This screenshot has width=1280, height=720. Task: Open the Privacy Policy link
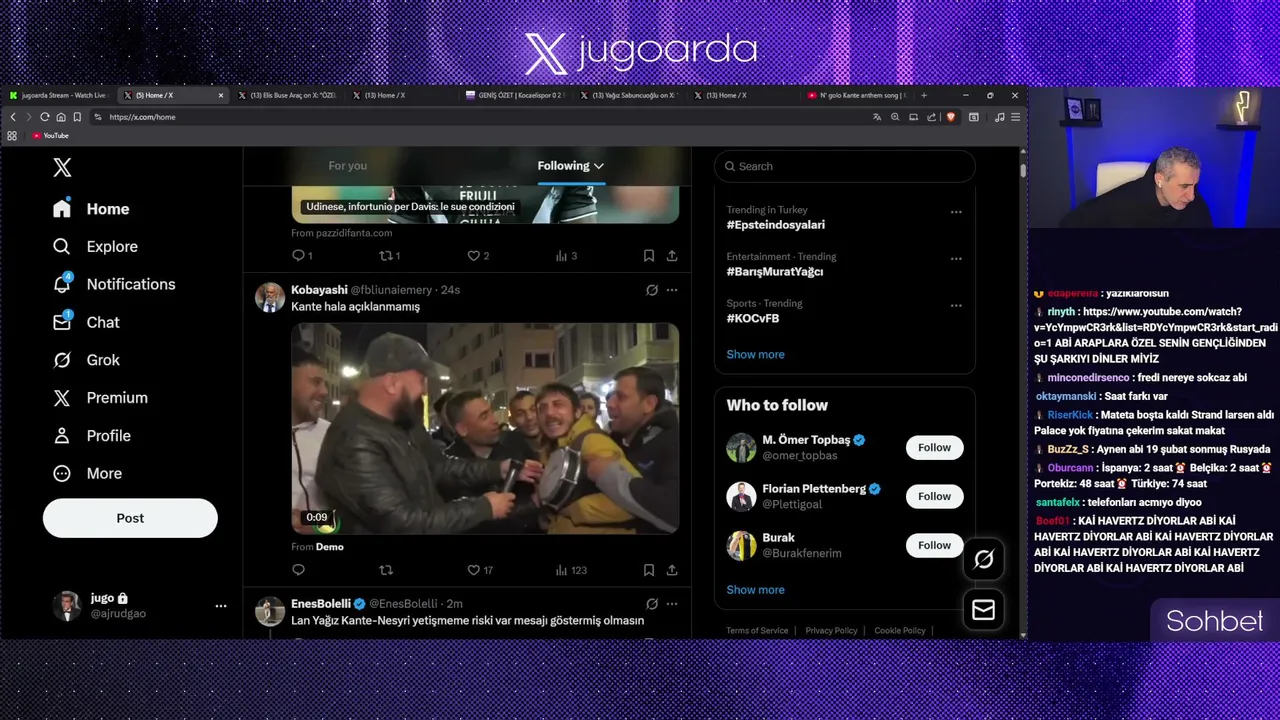(831, 631)
